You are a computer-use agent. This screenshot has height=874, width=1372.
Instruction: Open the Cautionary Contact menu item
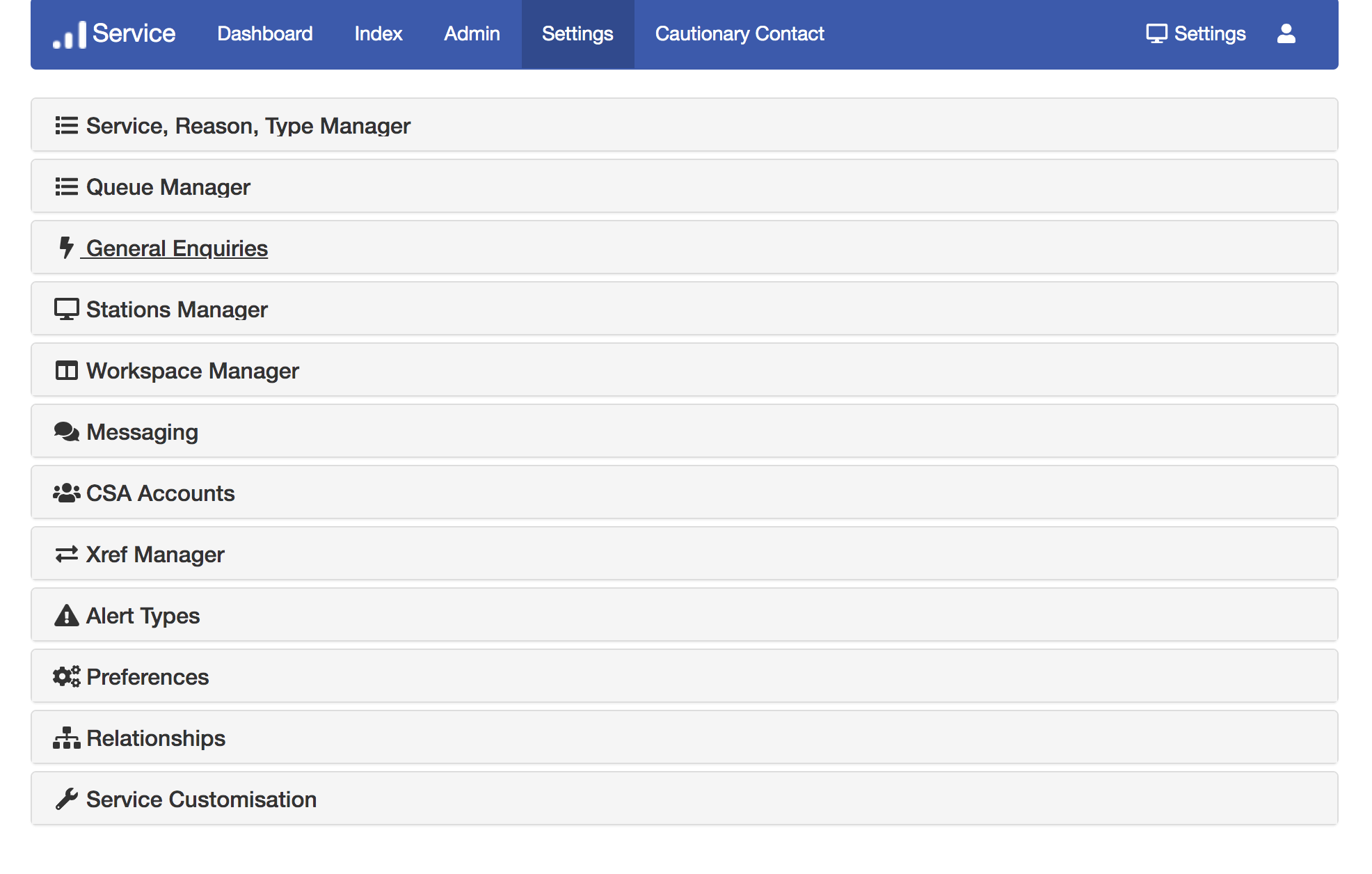(x=739, y=33)
